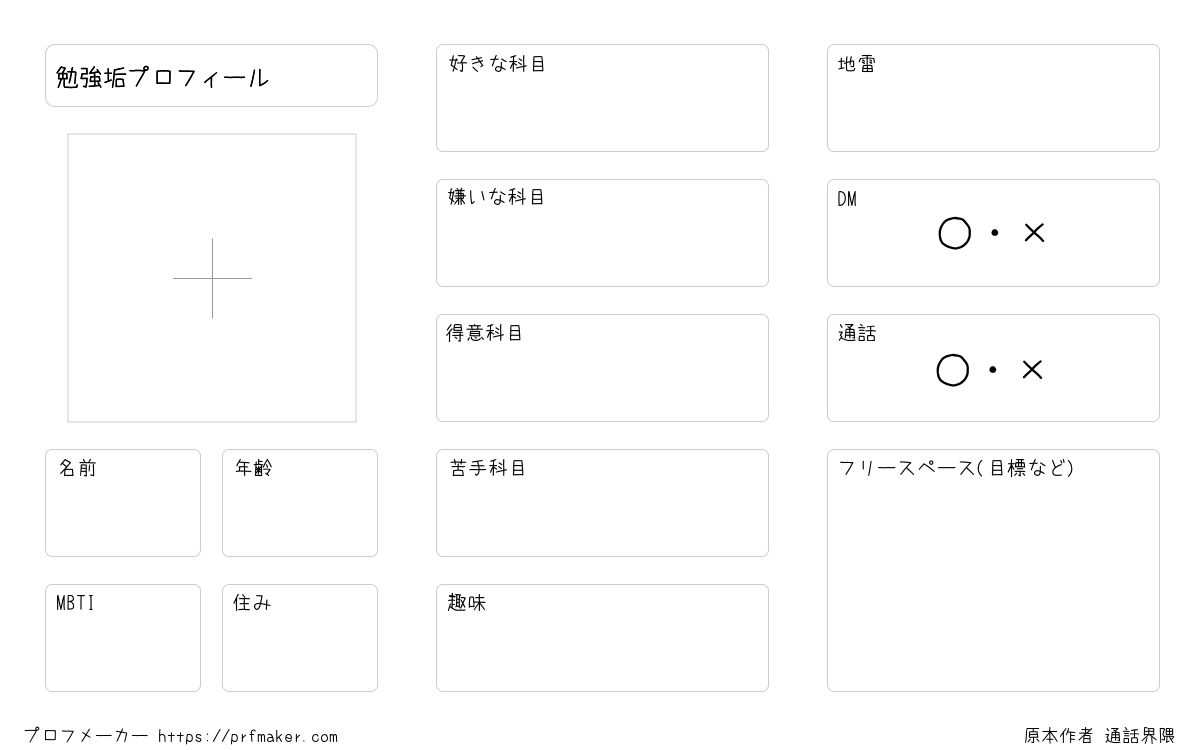
Task: Click the 住み residence field
Action: [300, 638]
